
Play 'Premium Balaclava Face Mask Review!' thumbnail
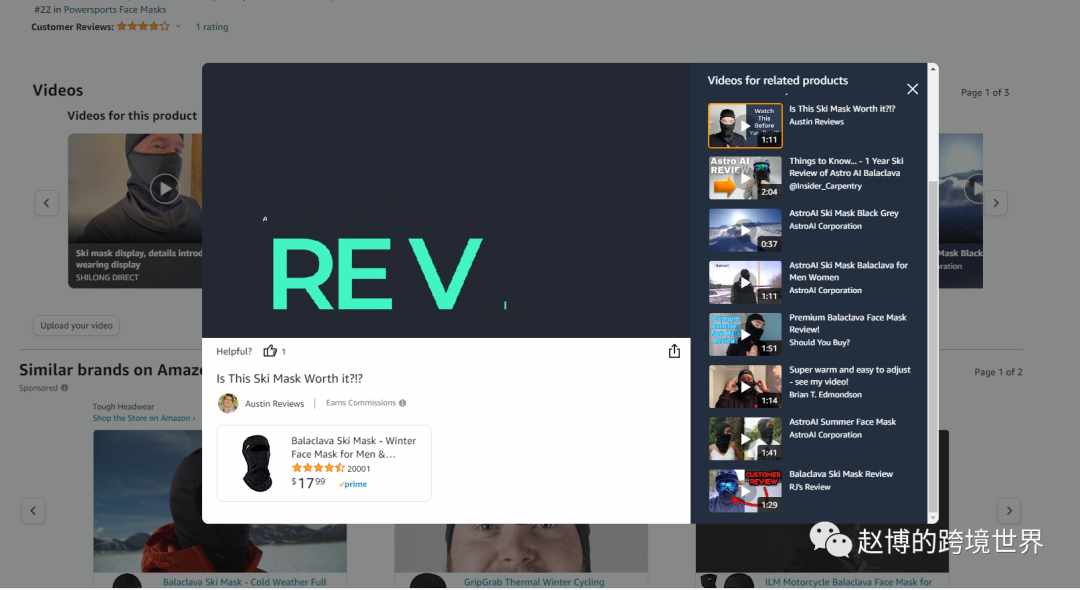point(745,335)
